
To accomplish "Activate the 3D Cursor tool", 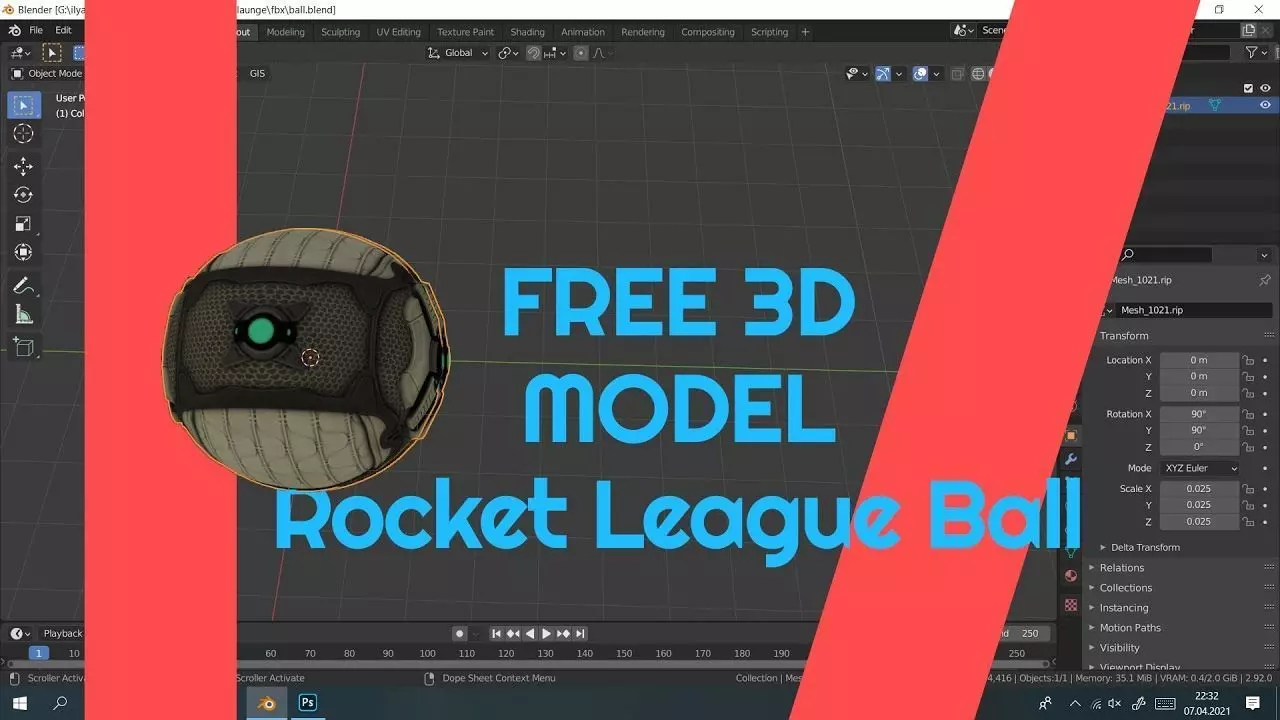I will pos(24,134).
